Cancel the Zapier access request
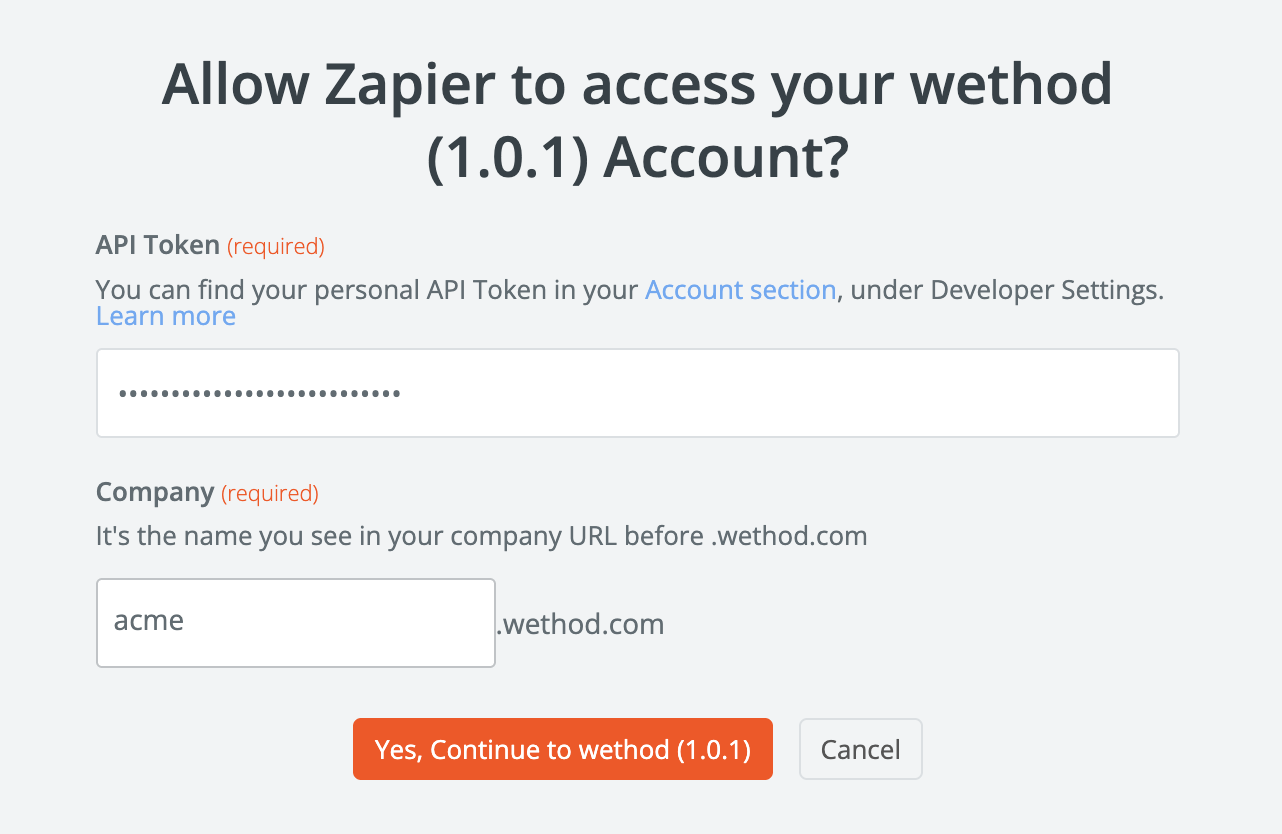Screen dimensions: 1282x834 tap(860, 749)
